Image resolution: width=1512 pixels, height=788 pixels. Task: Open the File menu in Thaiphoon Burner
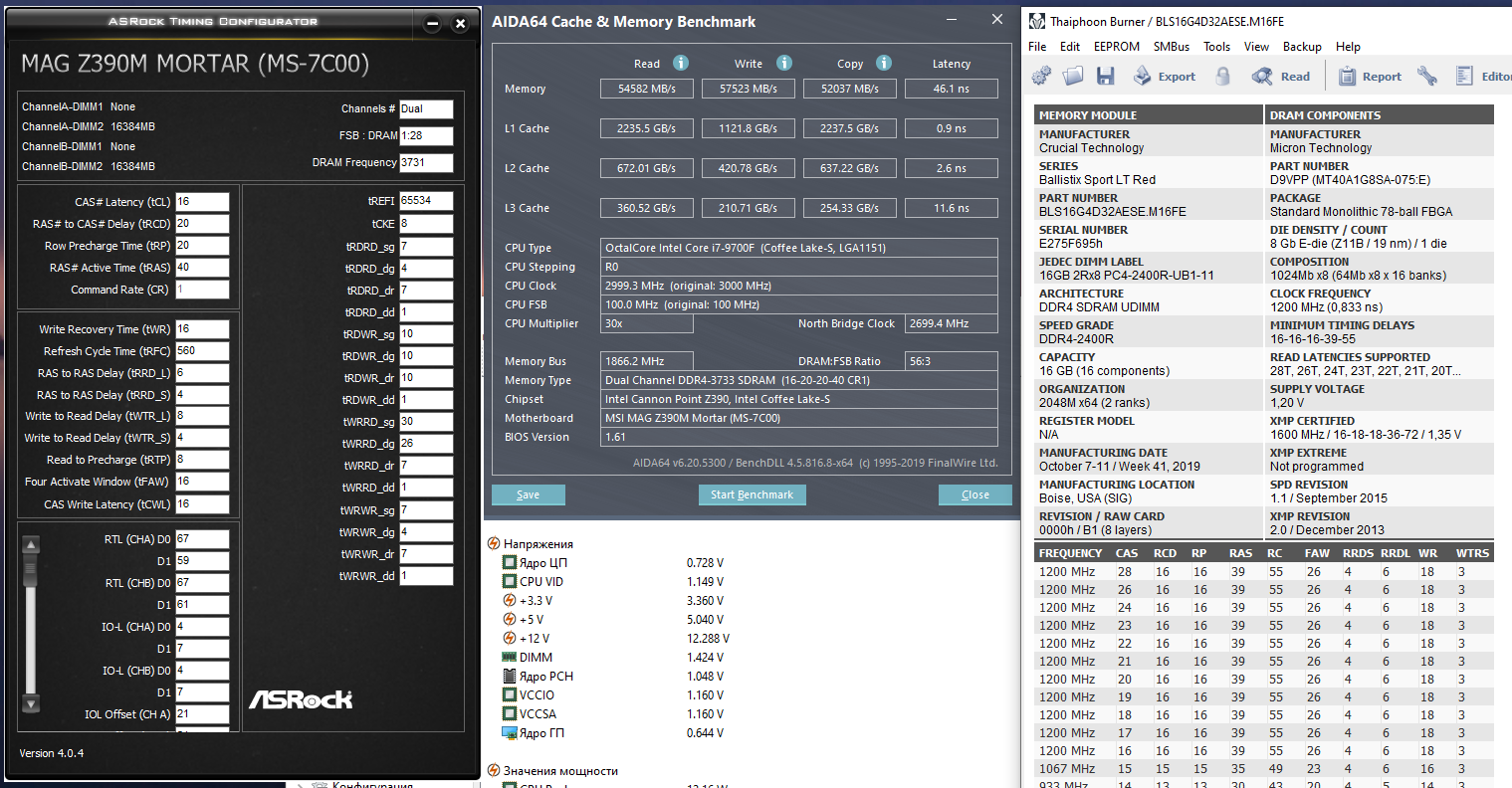(x=1037, y=47)
